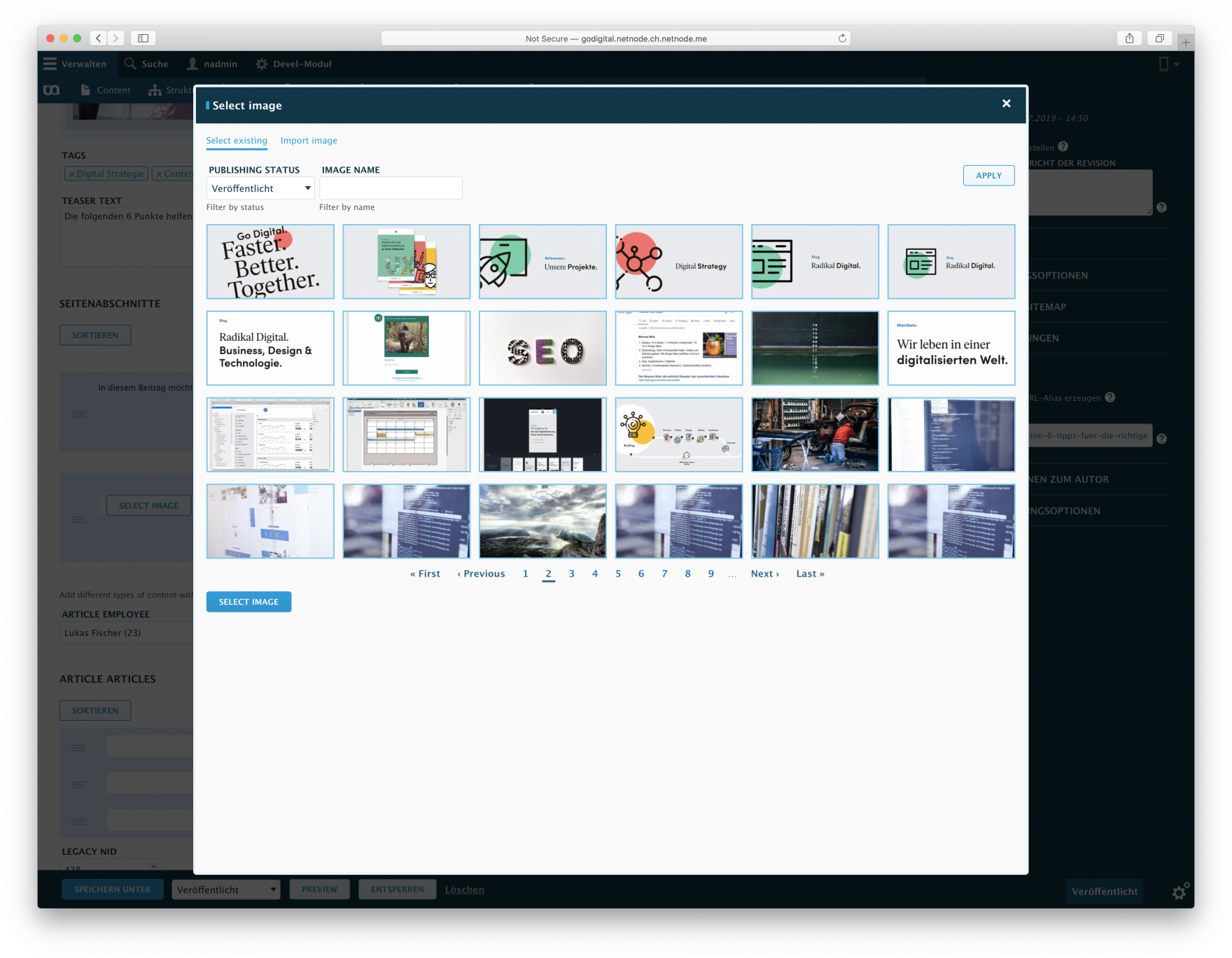Open a new Safari tab
The image size is (1232, 958).
coord(1185,43)
